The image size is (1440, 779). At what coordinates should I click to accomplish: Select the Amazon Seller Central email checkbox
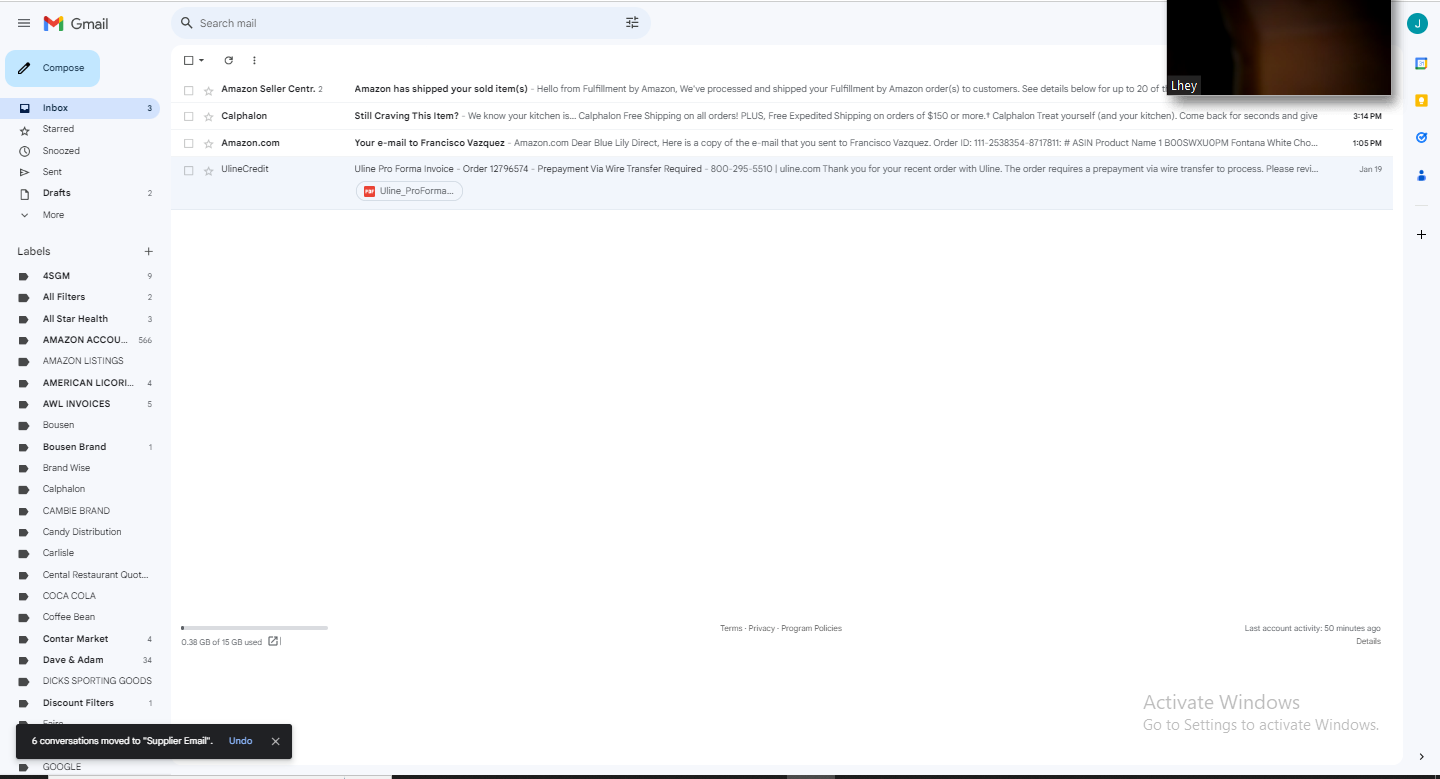point(188,90)
